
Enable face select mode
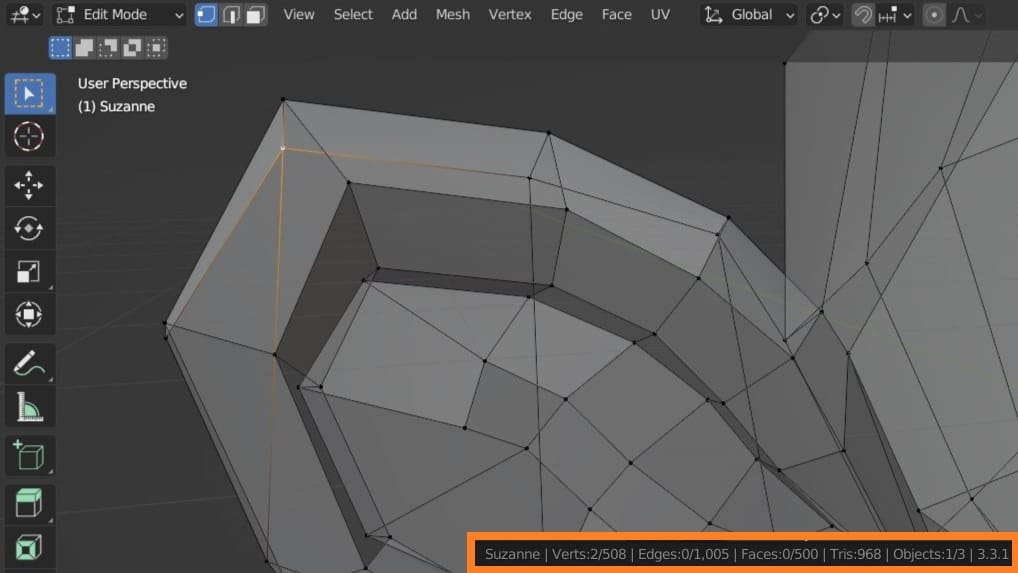tap(256, 14)
